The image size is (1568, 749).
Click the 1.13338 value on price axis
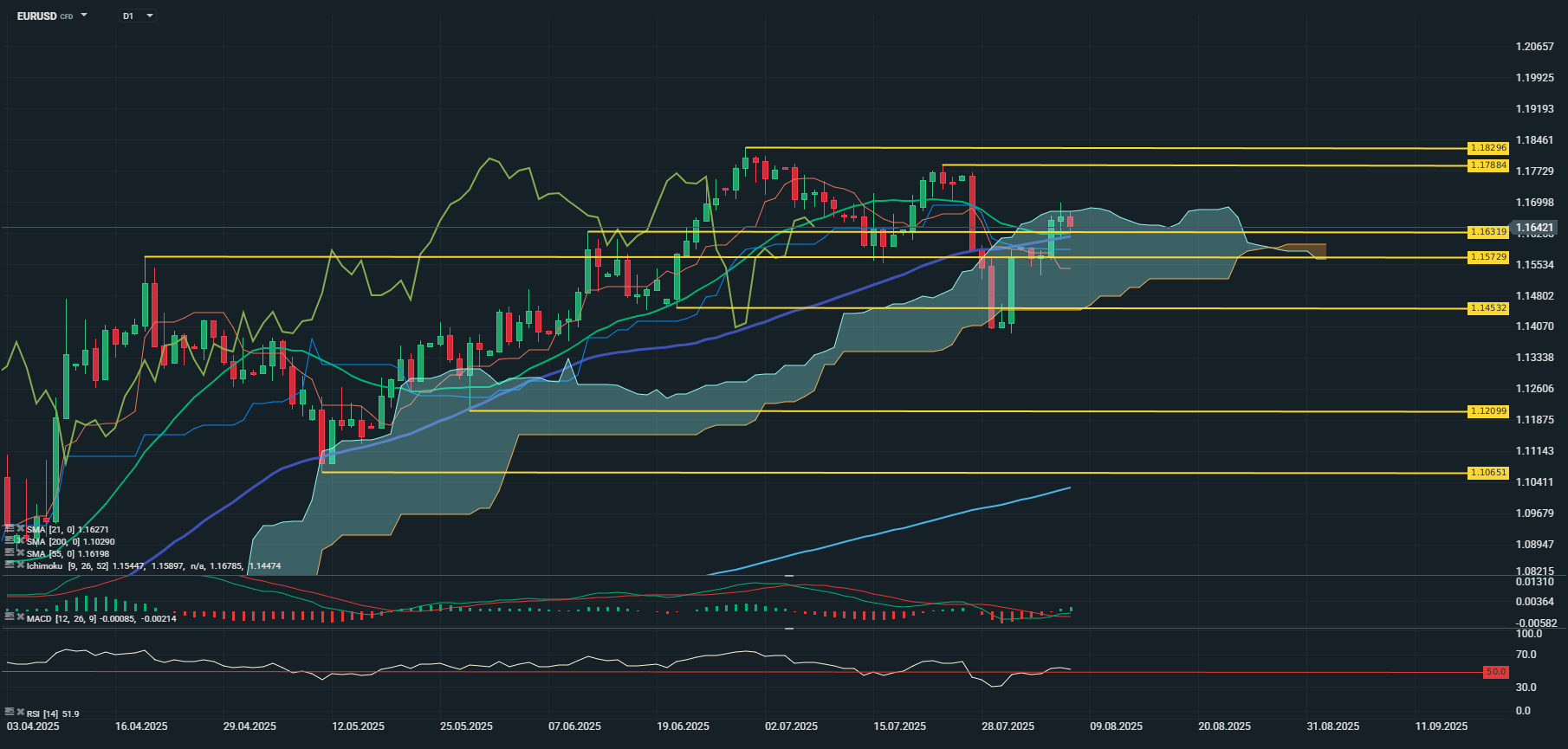pyautogui.click(x=1534, y=358)
